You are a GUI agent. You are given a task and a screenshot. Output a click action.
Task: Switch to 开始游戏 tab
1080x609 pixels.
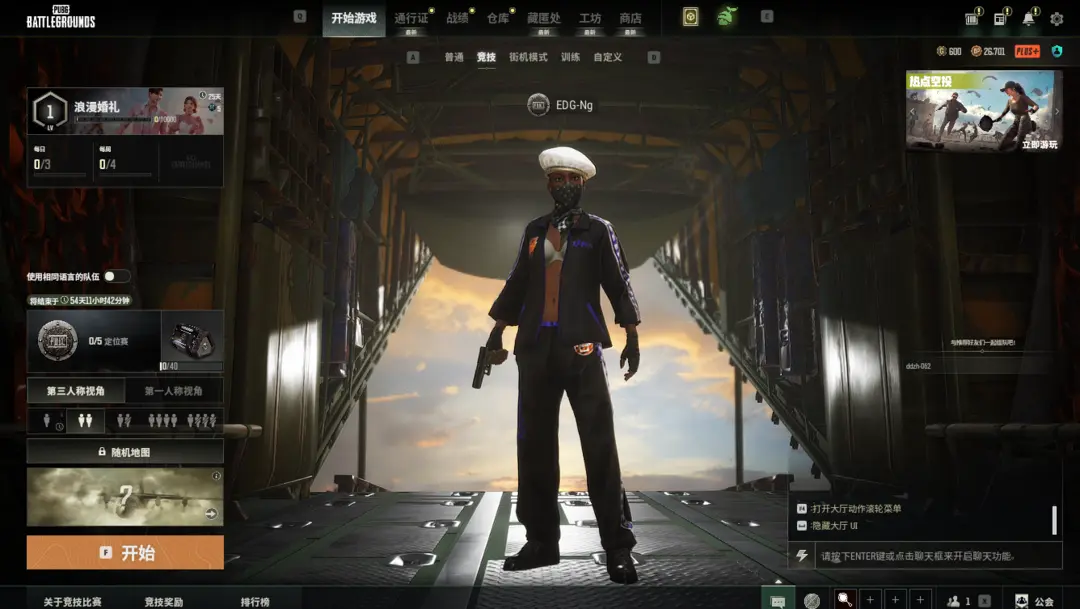click(x=354, y=19)
